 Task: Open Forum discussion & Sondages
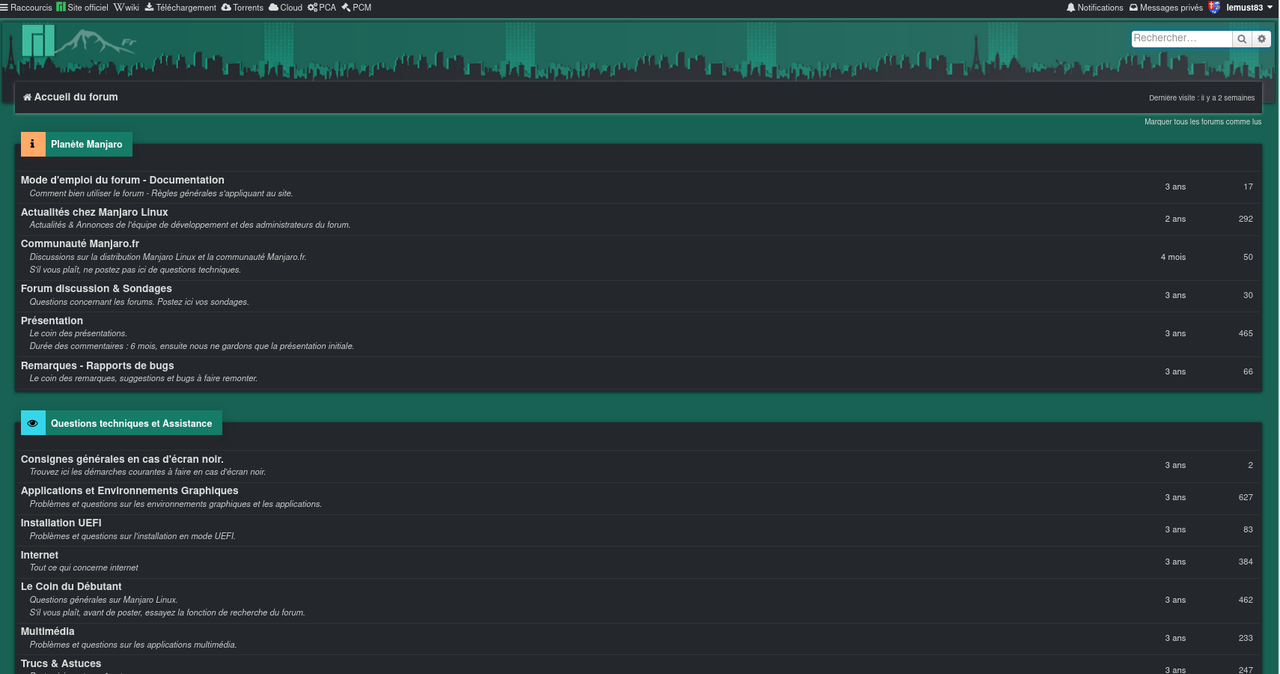pos(96,288)
